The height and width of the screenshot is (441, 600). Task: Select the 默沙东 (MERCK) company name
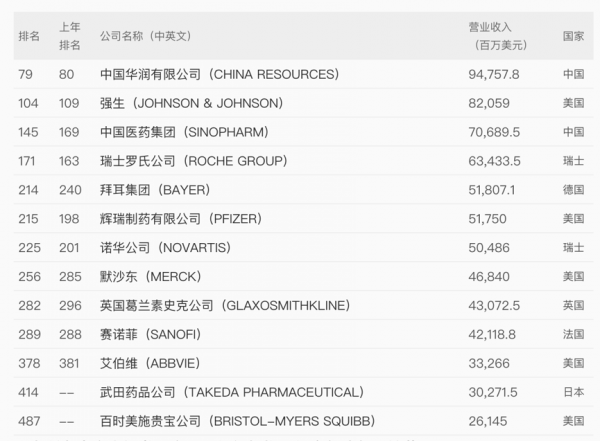(x=152, y=276)
